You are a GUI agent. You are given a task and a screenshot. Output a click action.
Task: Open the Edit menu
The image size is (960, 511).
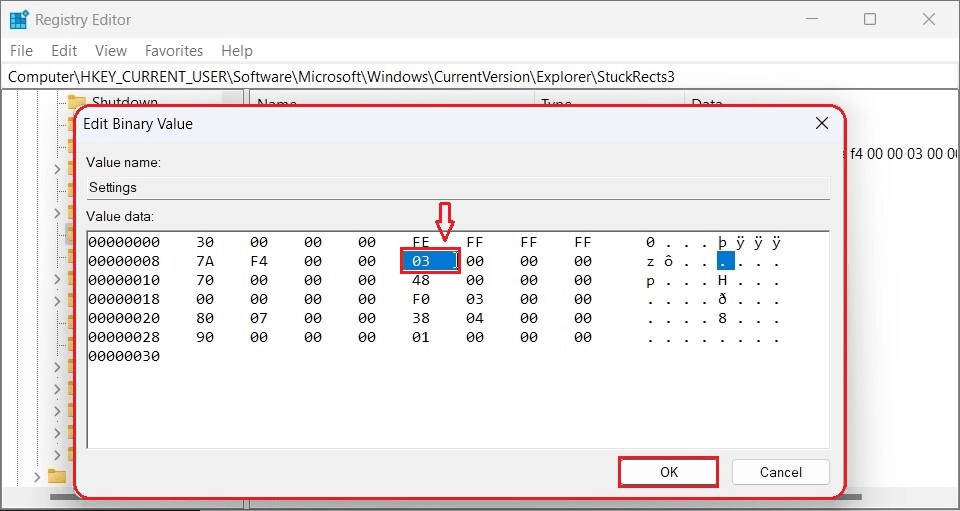64,51
